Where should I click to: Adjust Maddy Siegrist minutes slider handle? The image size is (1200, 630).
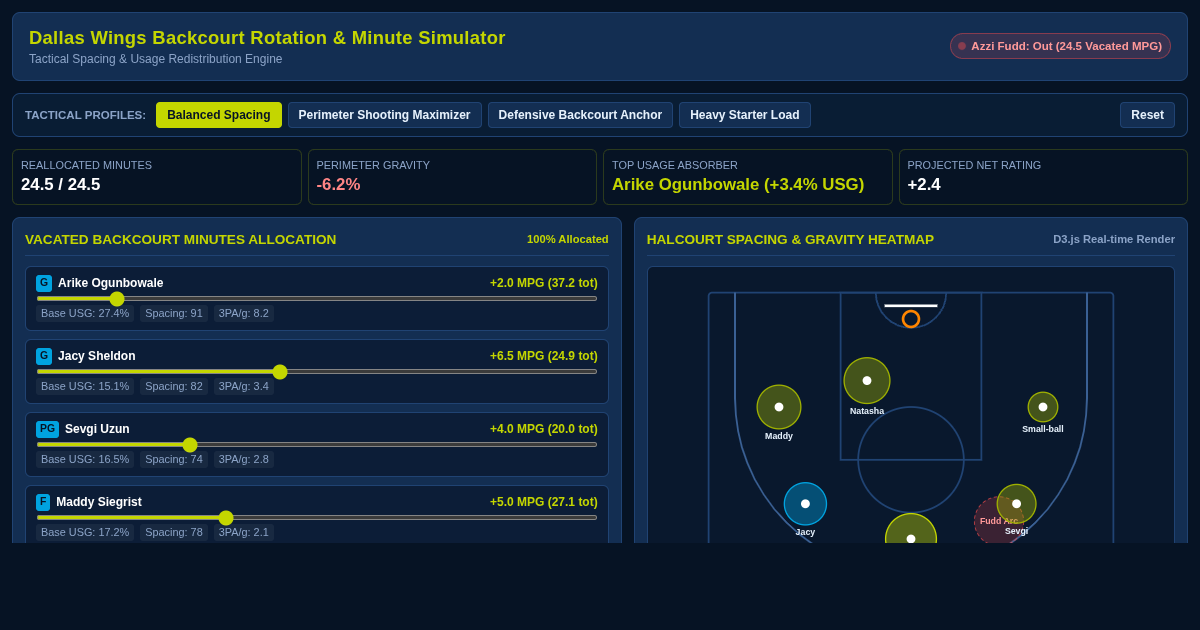tap(226, 518)
